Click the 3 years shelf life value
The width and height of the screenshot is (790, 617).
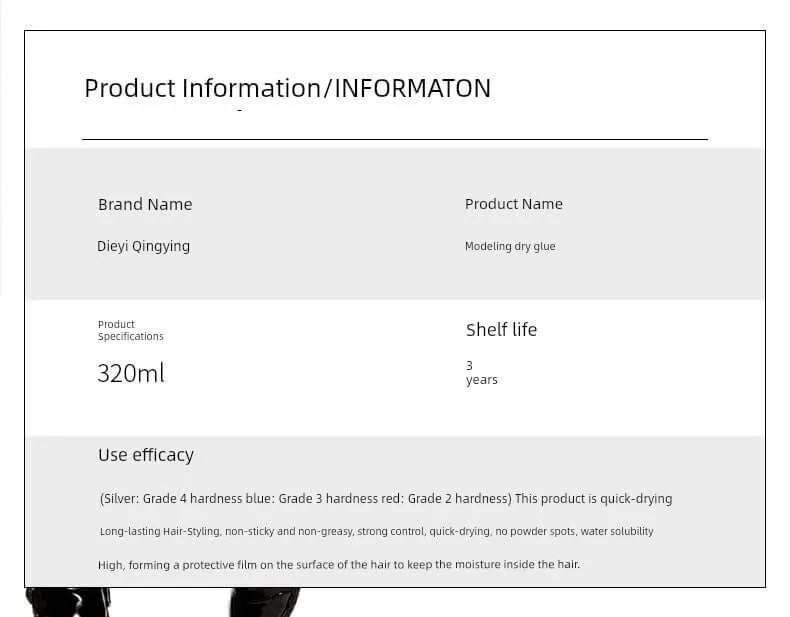(x=481, y=373)
